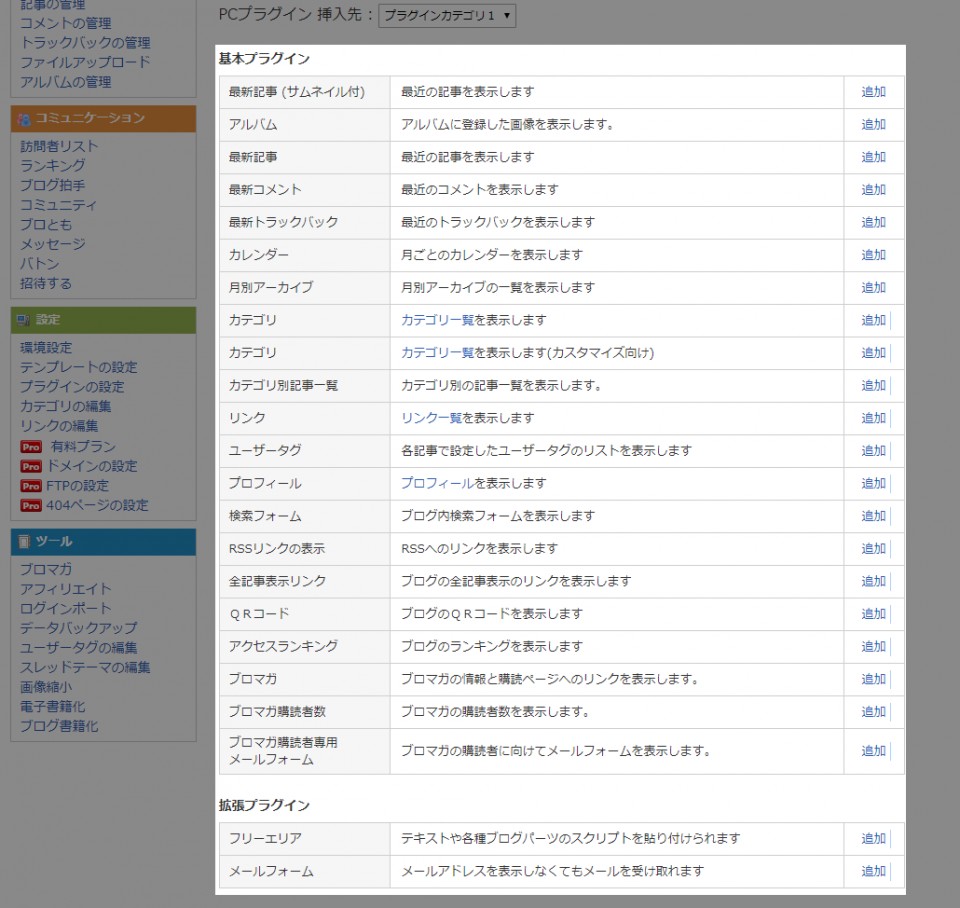Click the Pro badge beside 404ページの設定
This screenshot has height=908, width=960.
pos(31,505)
